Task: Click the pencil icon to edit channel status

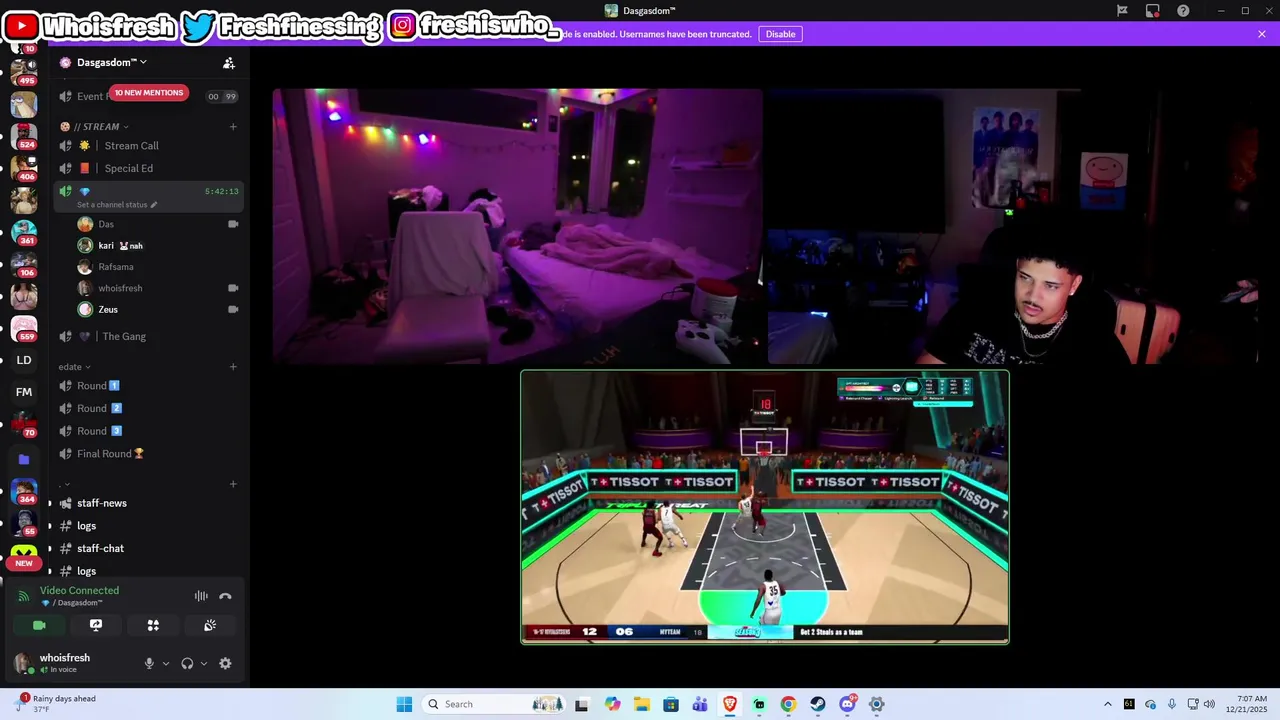Action: tap(154, 205)
